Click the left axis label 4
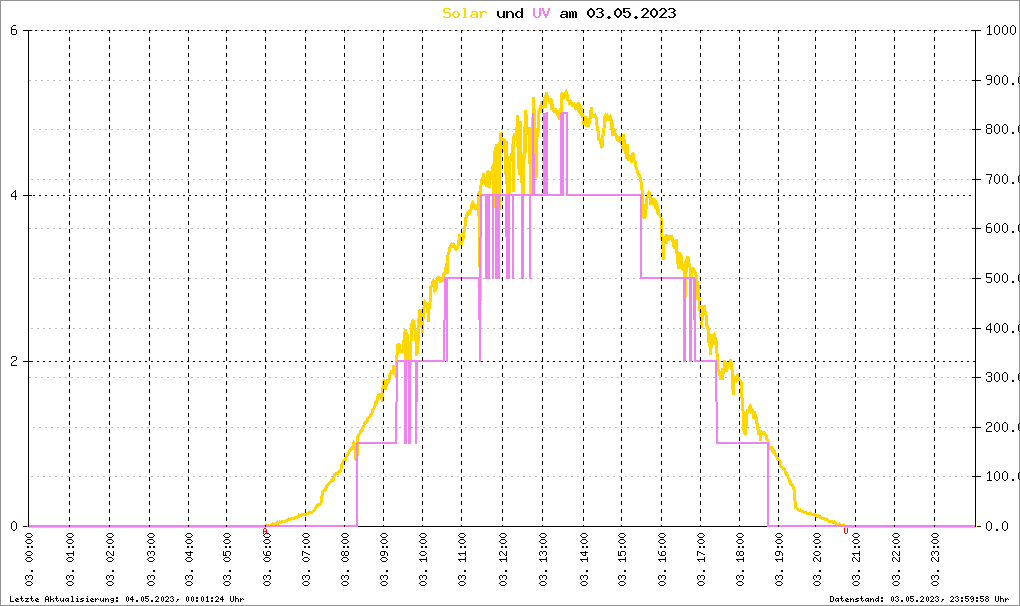The height and width of the screenshot is (606, 1020). point(14,196)
